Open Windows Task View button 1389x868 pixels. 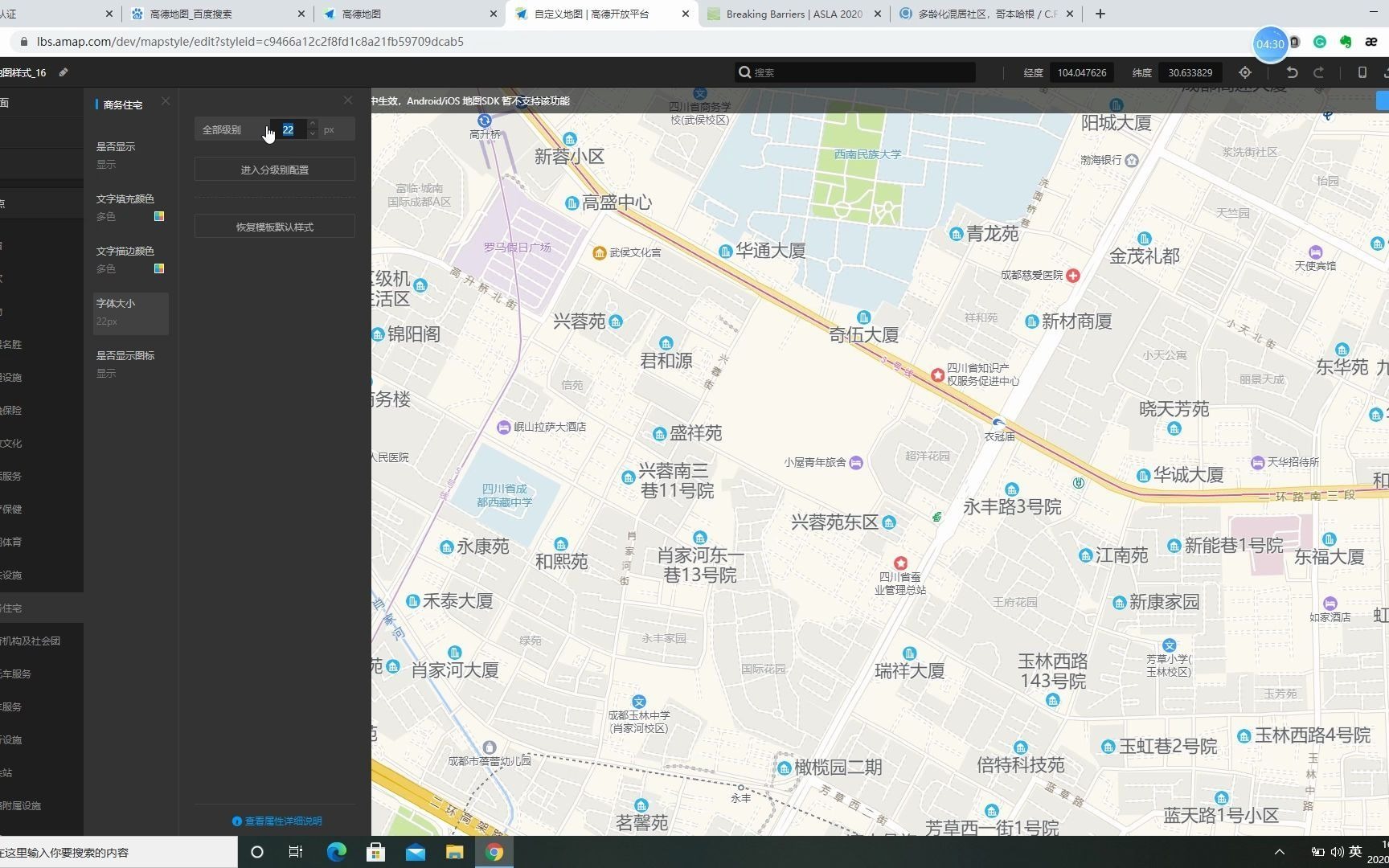point(296,852)
